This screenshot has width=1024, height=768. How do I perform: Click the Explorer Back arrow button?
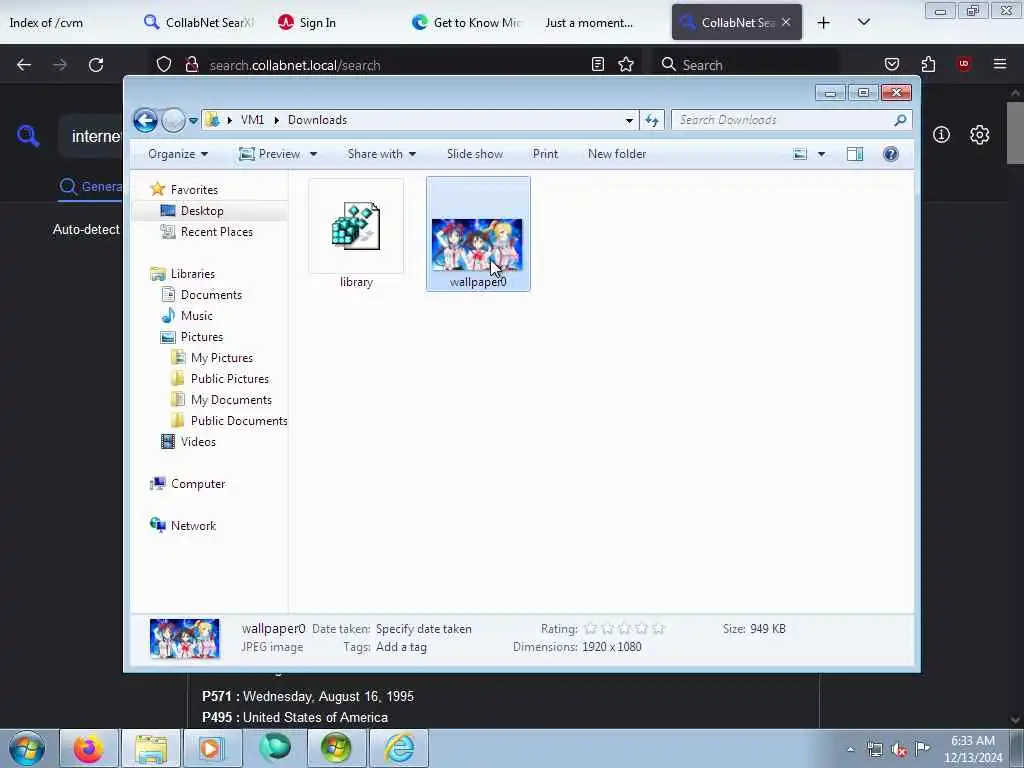(x=145, y=120)
